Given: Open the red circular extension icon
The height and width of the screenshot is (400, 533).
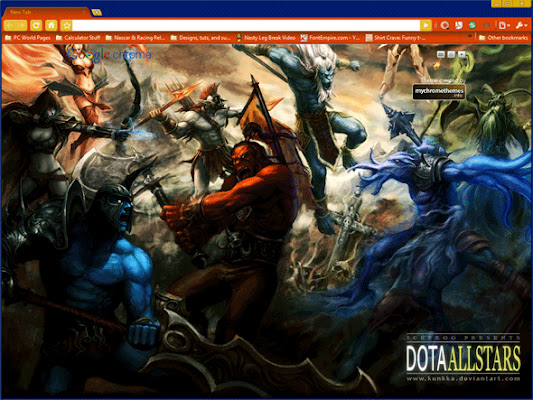Looking at the screenshot, I should point(444,25).
